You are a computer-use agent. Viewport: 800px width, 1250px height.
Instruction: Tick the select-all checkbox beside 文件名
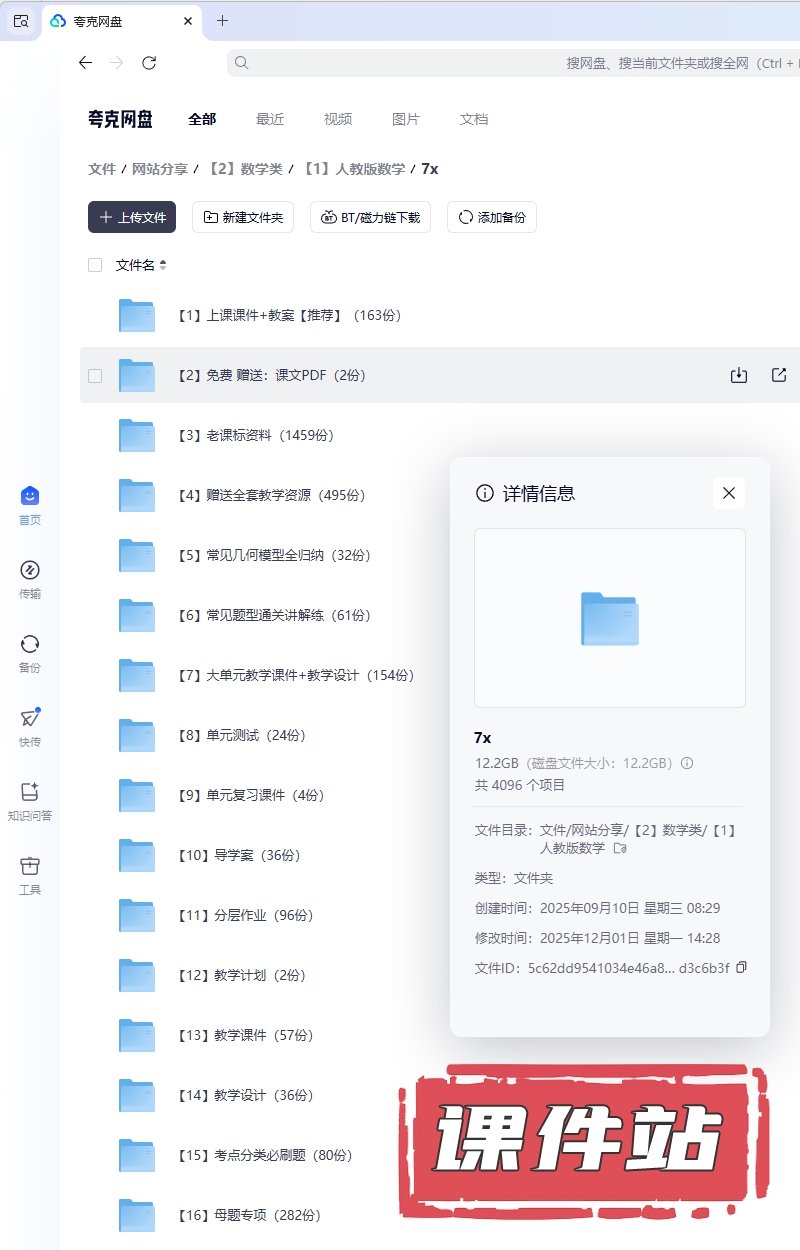pyautogui.click(x=95, y=265)
